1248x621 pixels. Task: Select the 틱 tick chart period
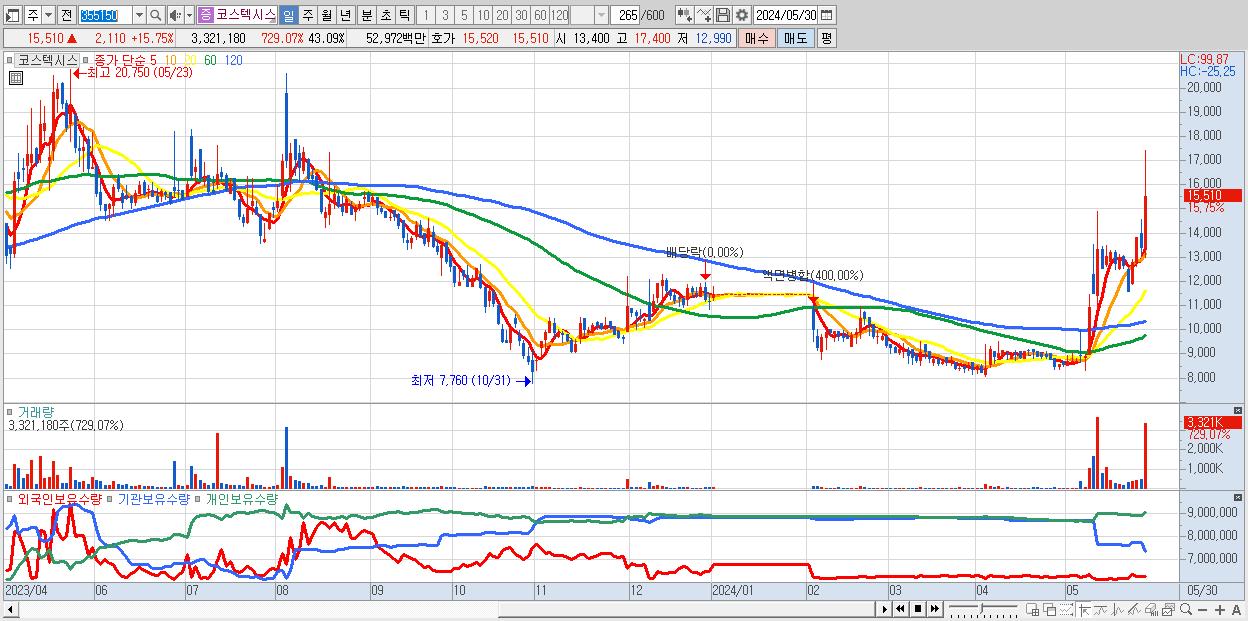click(x=404, y=15)
